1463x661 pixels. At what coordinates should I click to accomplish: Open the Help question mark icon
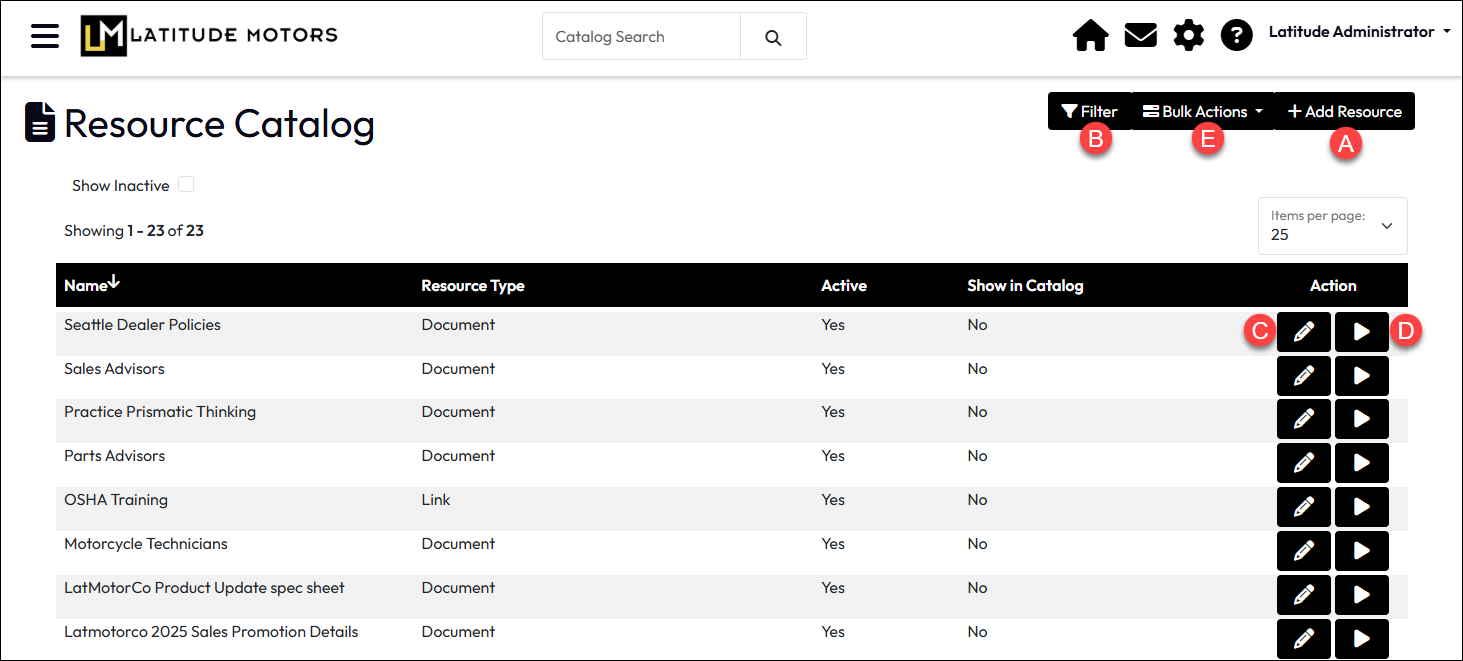click(1237, 37)
